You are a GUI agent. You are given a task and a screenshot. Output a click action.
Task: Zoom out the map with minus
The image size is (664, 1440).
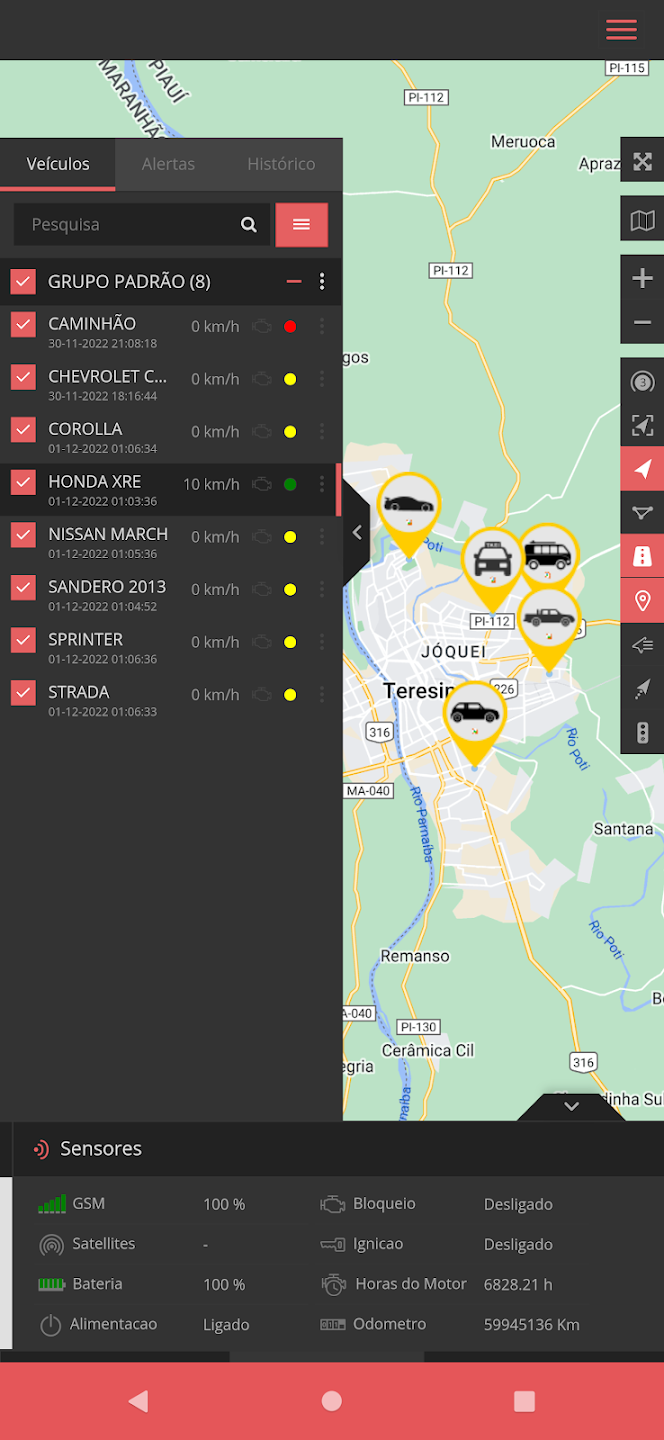[642, 323]
